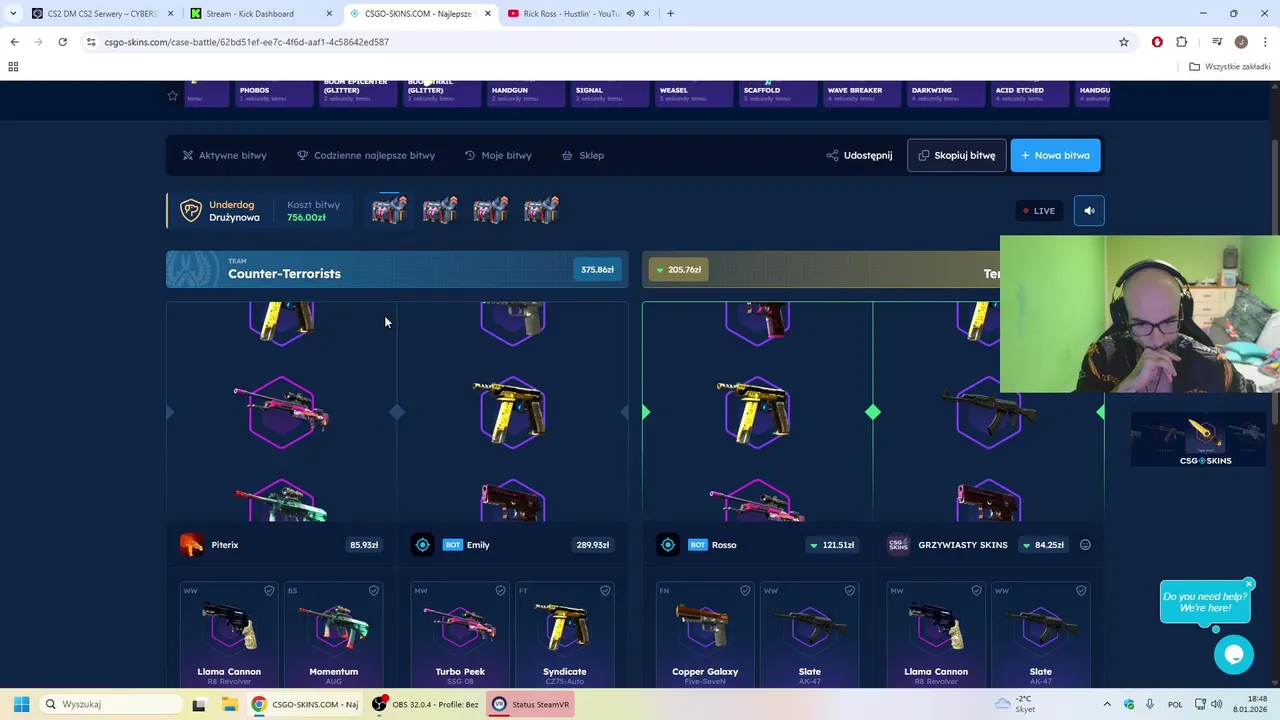
Task: Open the weather widget showing -2°C
Action: (1014, 704)
